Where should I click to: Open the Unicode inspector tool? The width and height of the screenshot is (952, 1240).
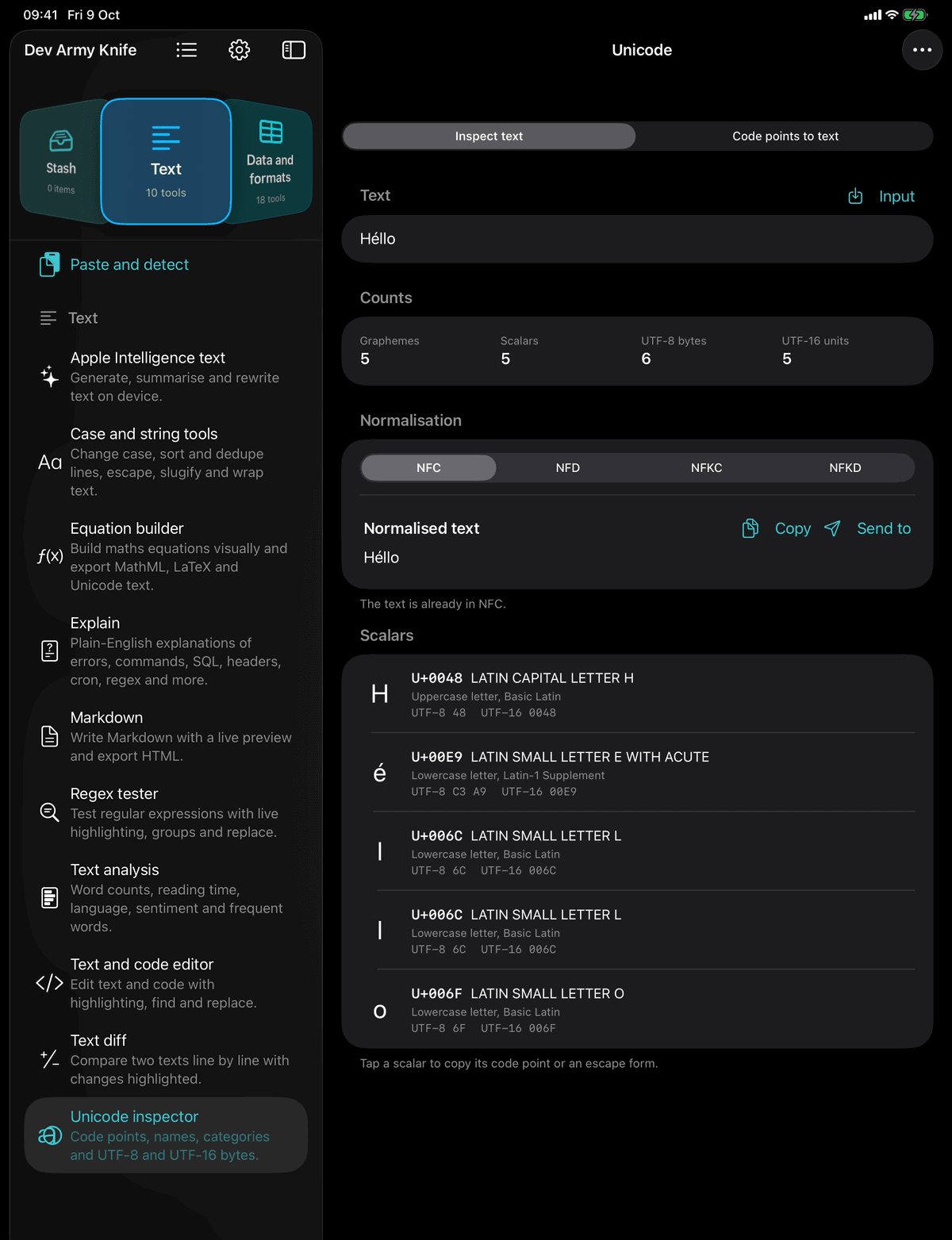click(166, 1135)
